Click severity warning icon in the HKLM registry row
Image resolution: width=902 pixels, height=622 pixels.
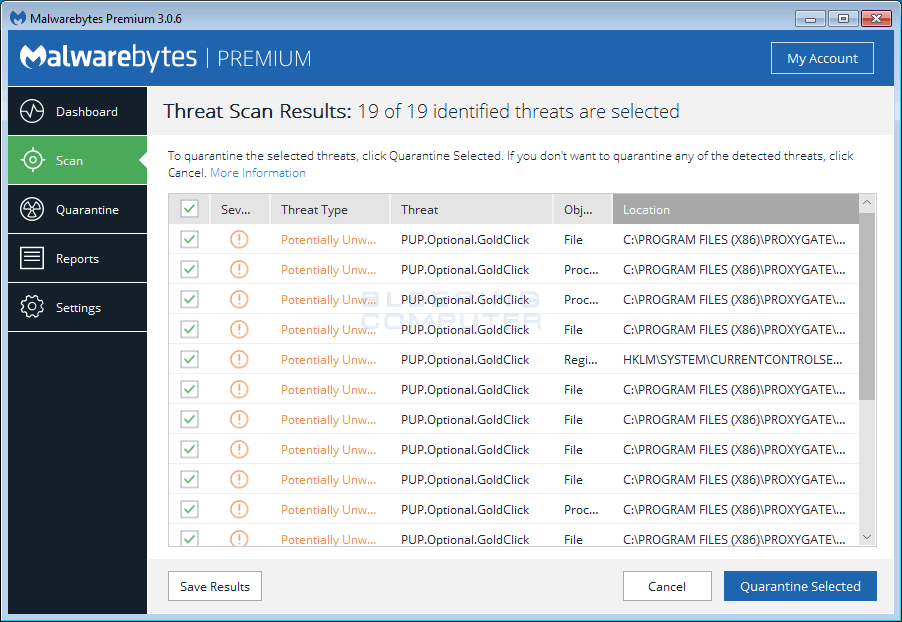(239, 359)
